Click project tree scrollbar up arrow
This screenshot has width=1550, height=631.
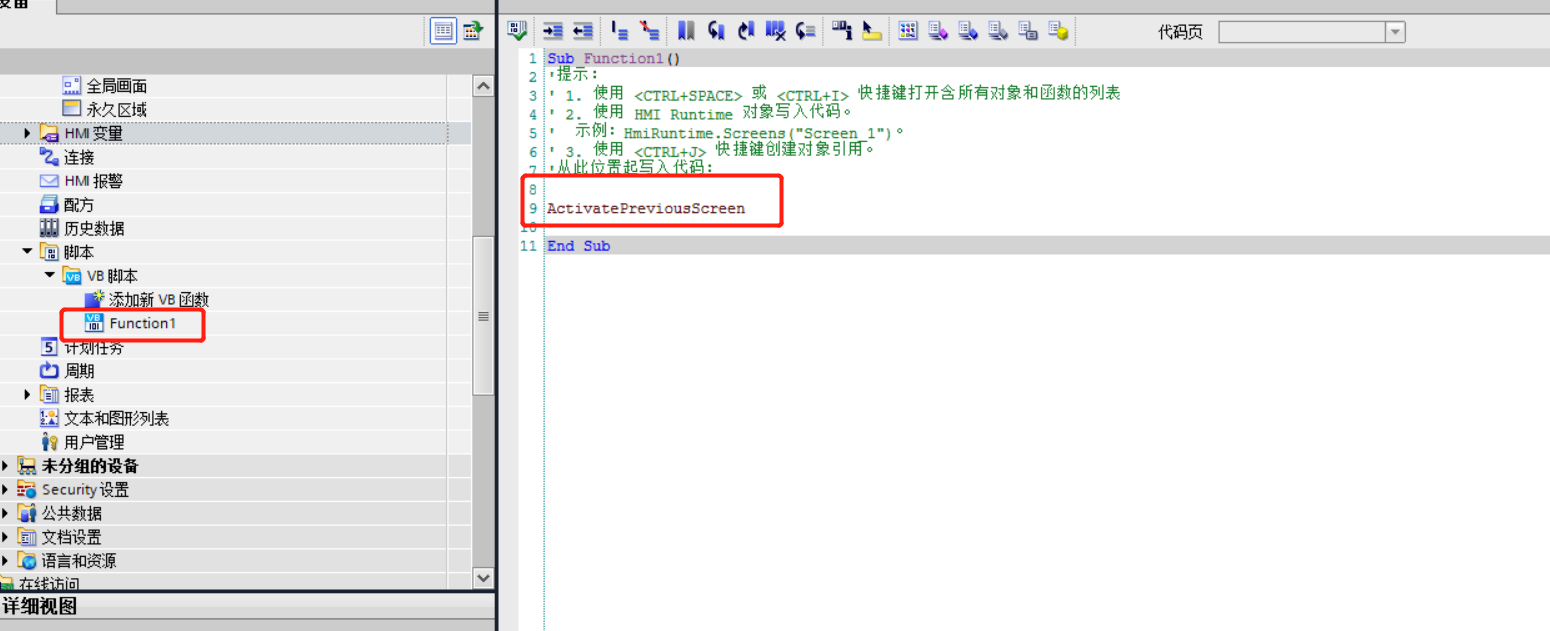[483, 86]
